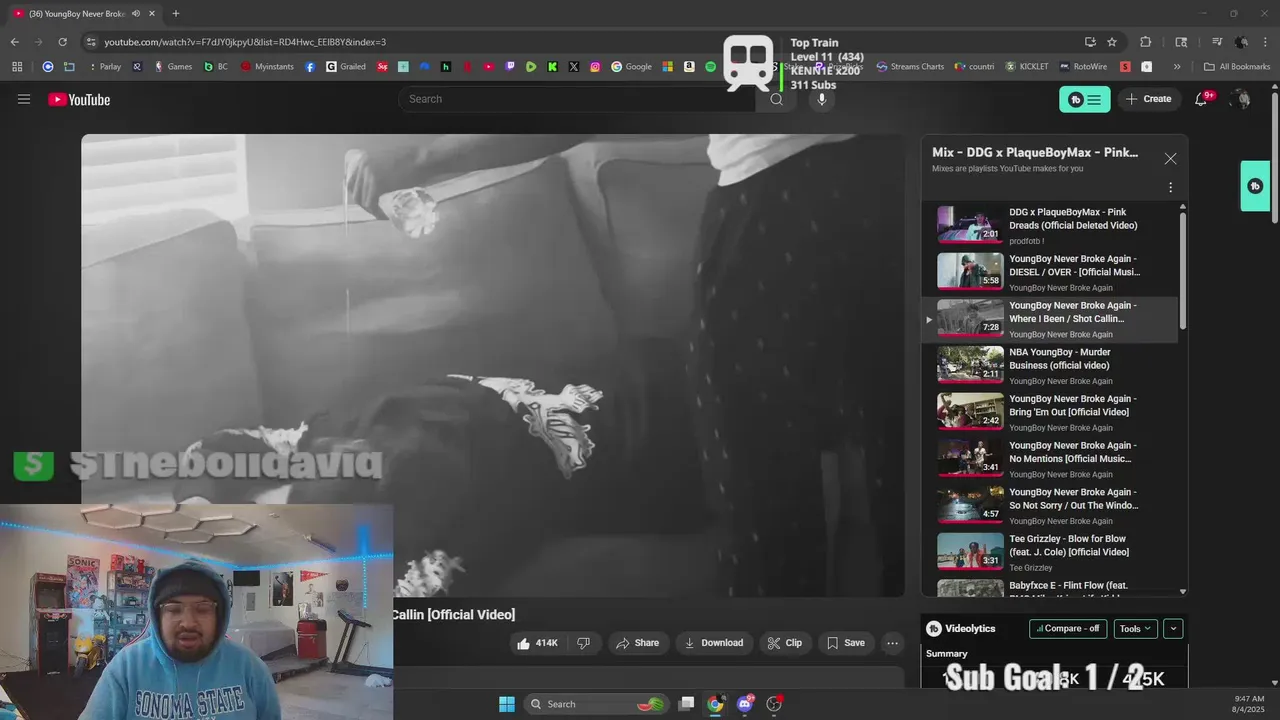Viewport: 1280px width, 720px height.
Task: Click the teal TubeBuddy menu button
Action: pyautogui.click(x=1084, y=99)
